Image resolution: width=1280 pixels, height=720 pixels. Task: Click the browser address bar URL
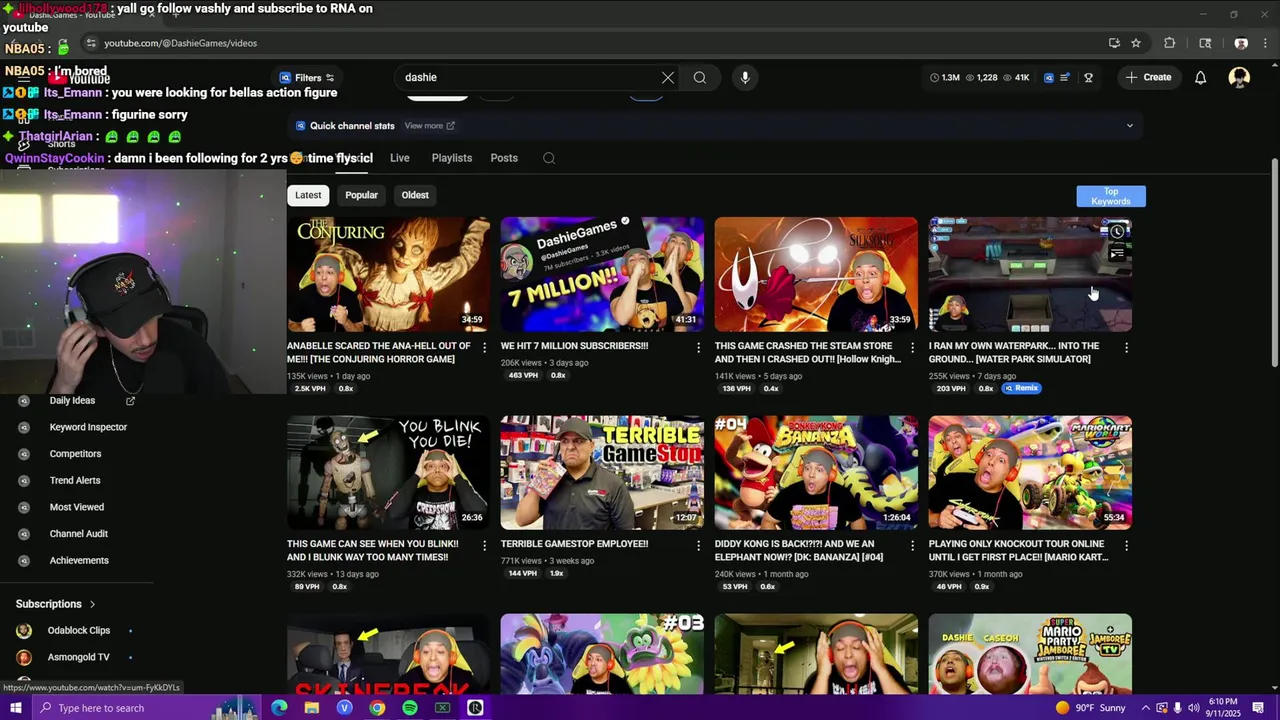(x=181, y=43)
